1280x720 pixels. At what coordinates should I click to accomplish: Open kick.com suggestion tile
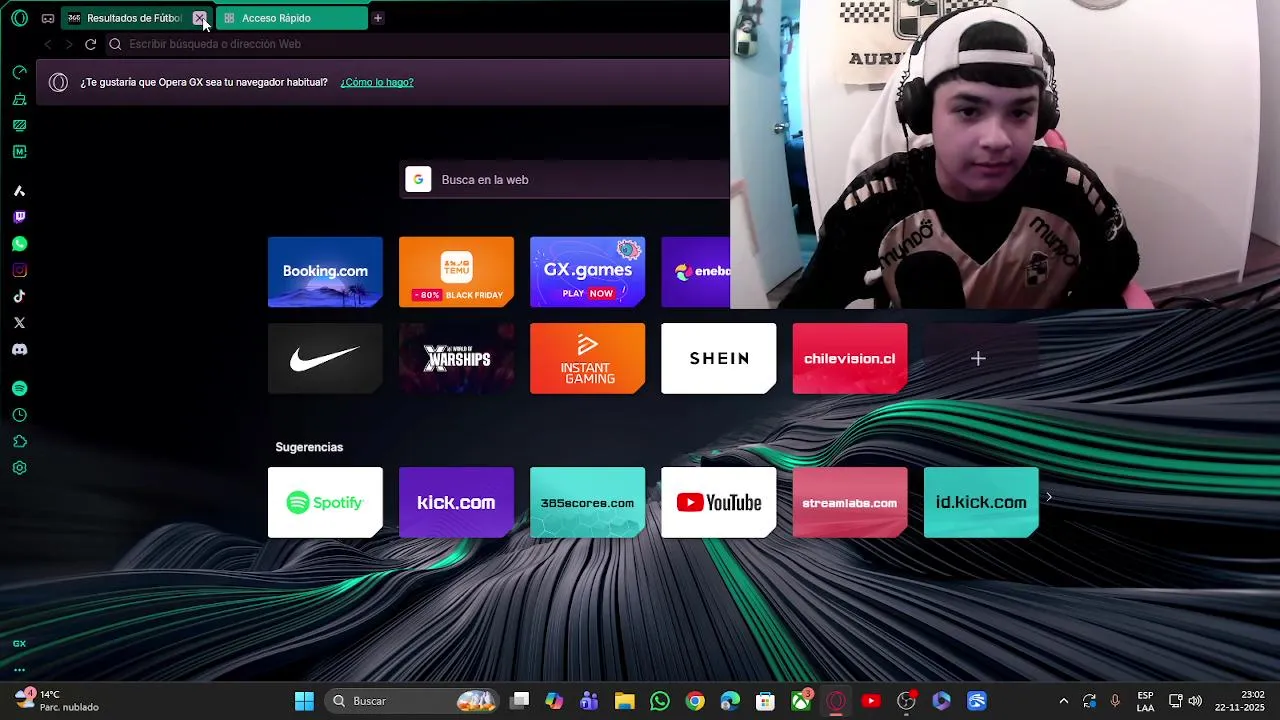pyautogui.click(x=456, y=502)
